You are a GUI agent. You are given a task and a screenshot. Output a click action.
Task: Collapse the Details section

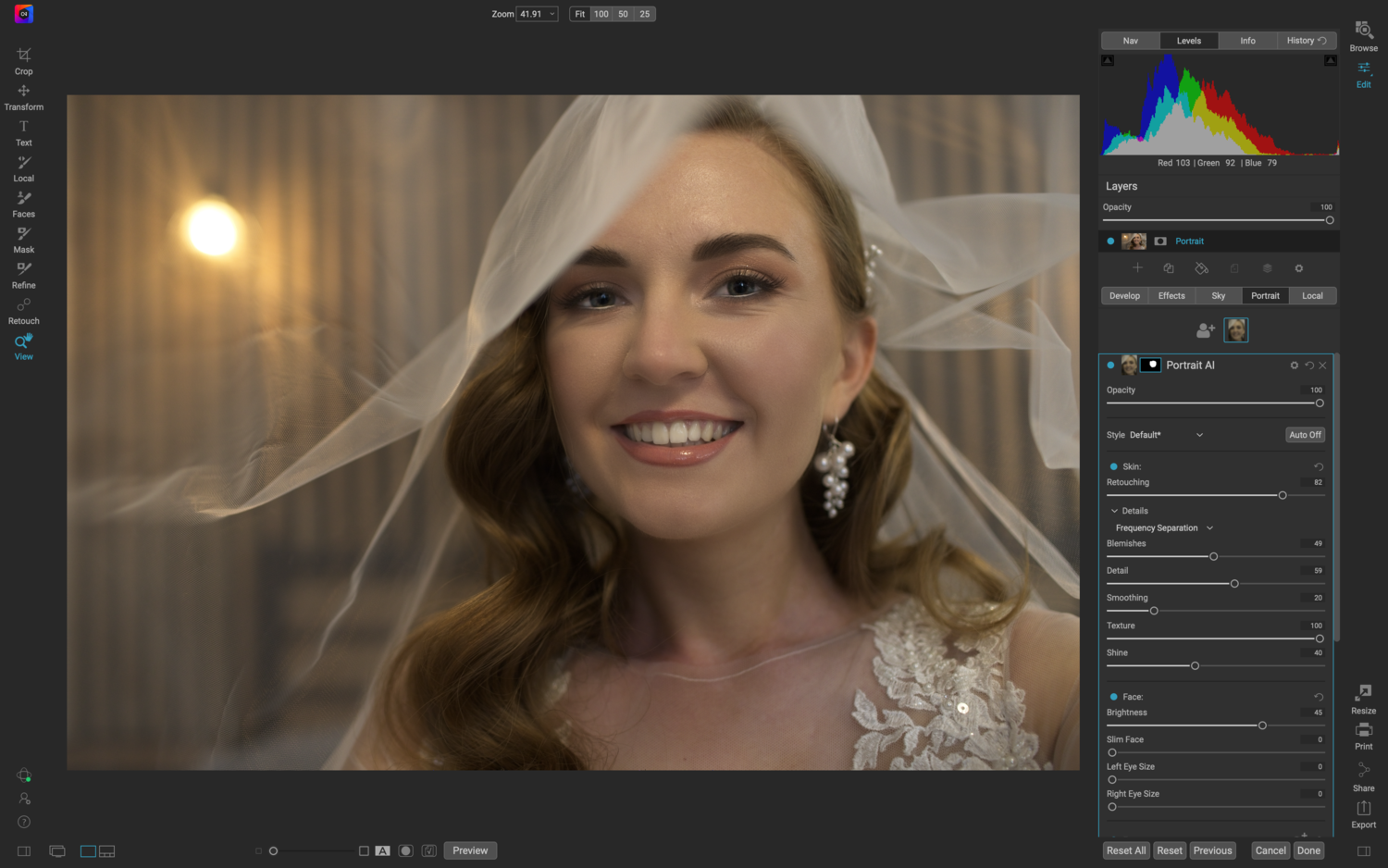click(x=1114, y=512)
